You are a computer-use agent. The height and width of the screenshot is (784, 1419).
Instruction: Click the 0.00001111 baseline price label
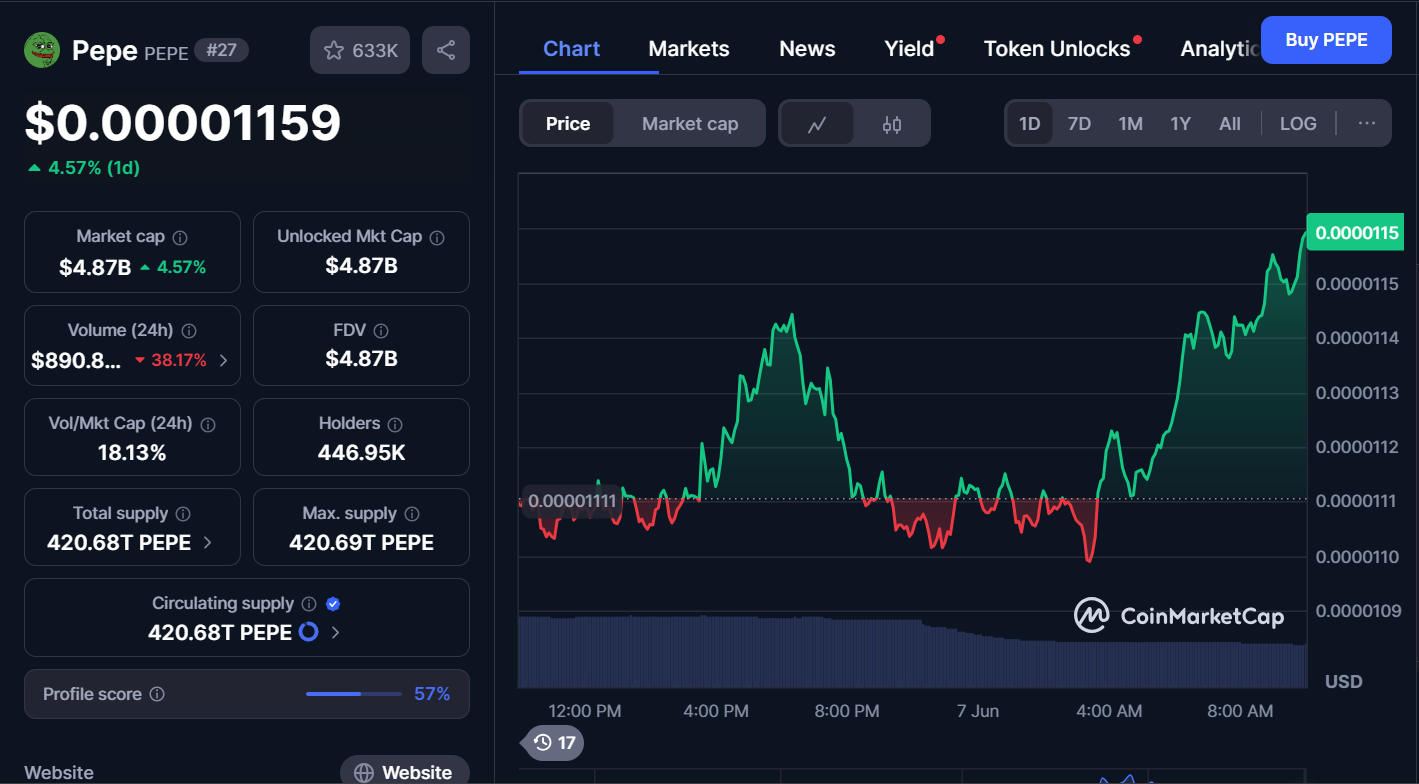tap(571, 500)
